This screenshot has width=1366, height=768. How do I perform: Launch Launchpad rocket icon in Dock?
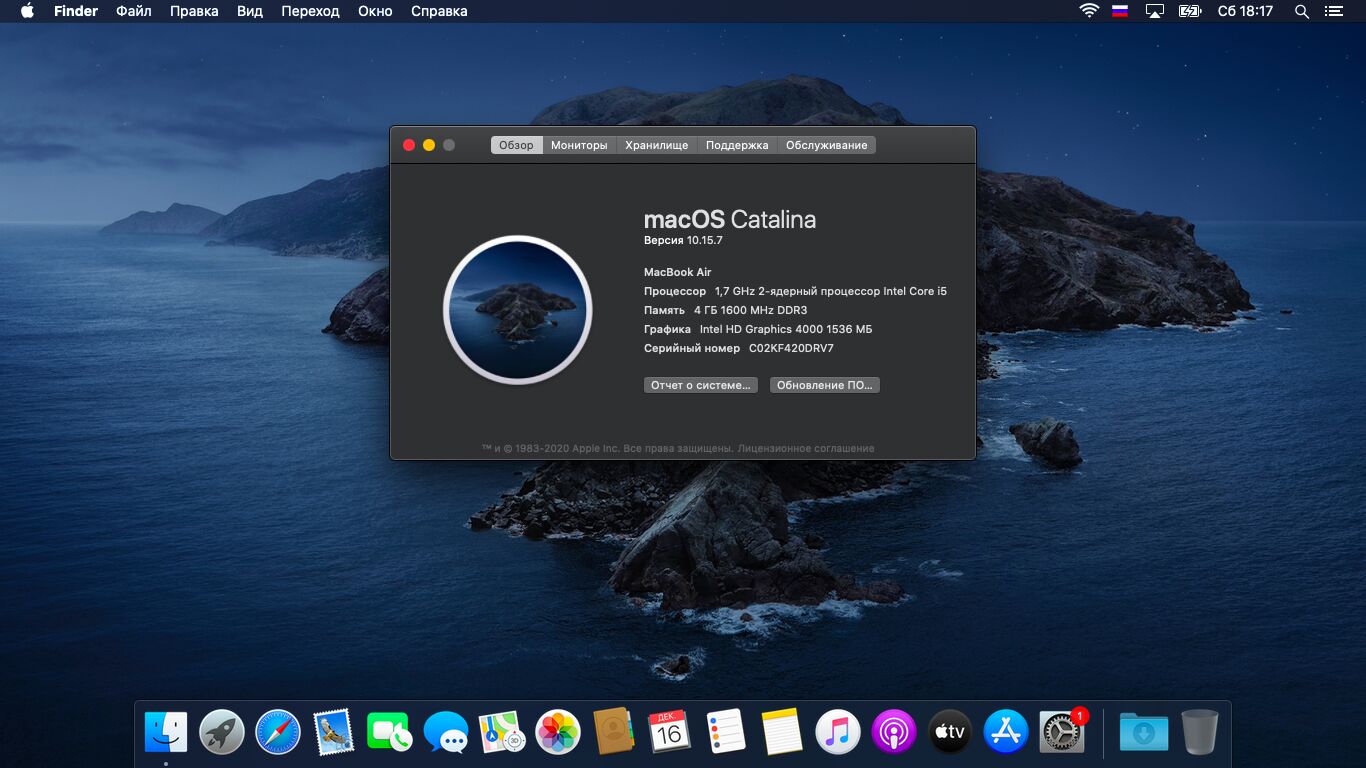pos(222,733)
